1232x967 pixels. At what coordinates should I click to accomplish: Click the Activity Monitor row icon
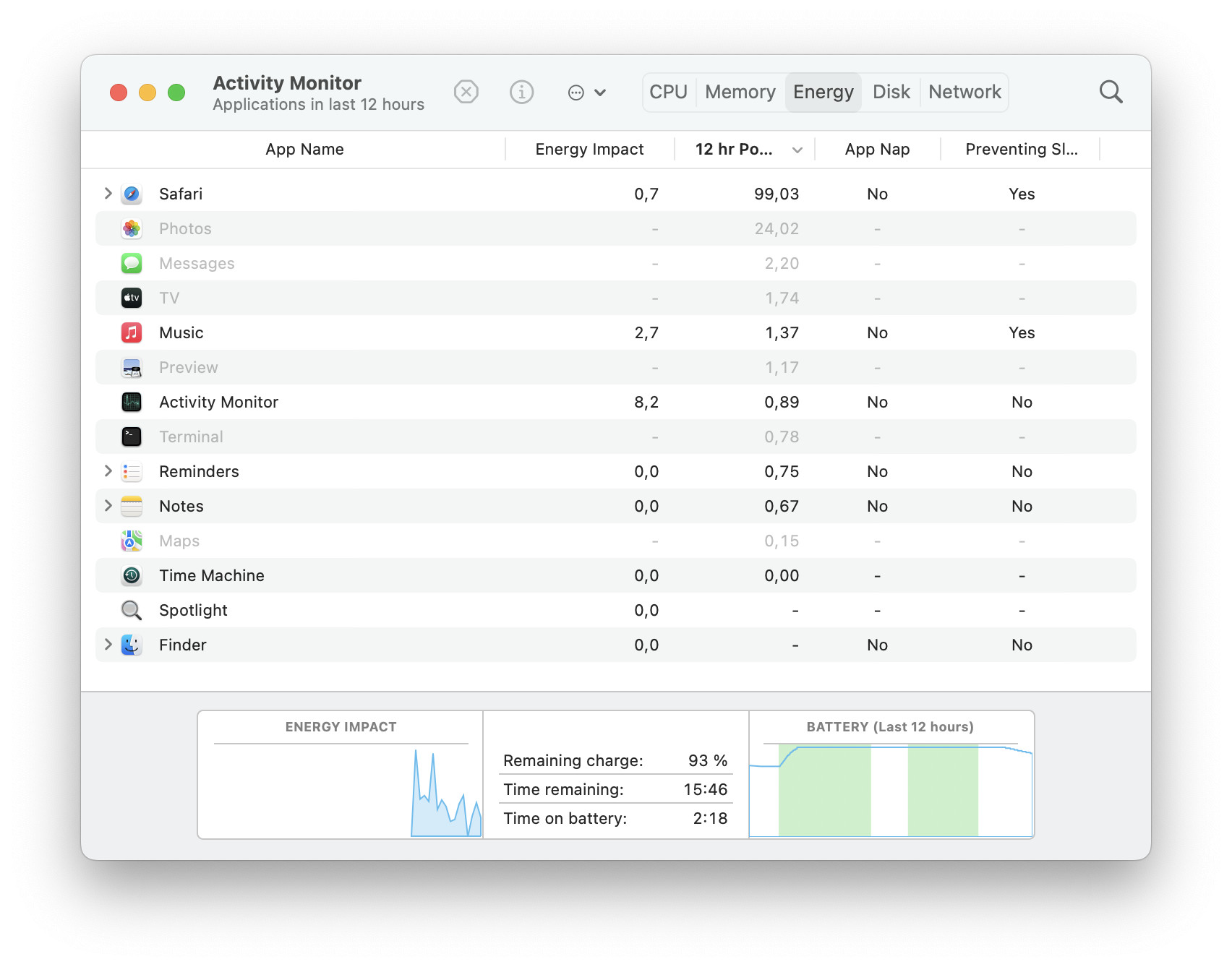point(132,402)
